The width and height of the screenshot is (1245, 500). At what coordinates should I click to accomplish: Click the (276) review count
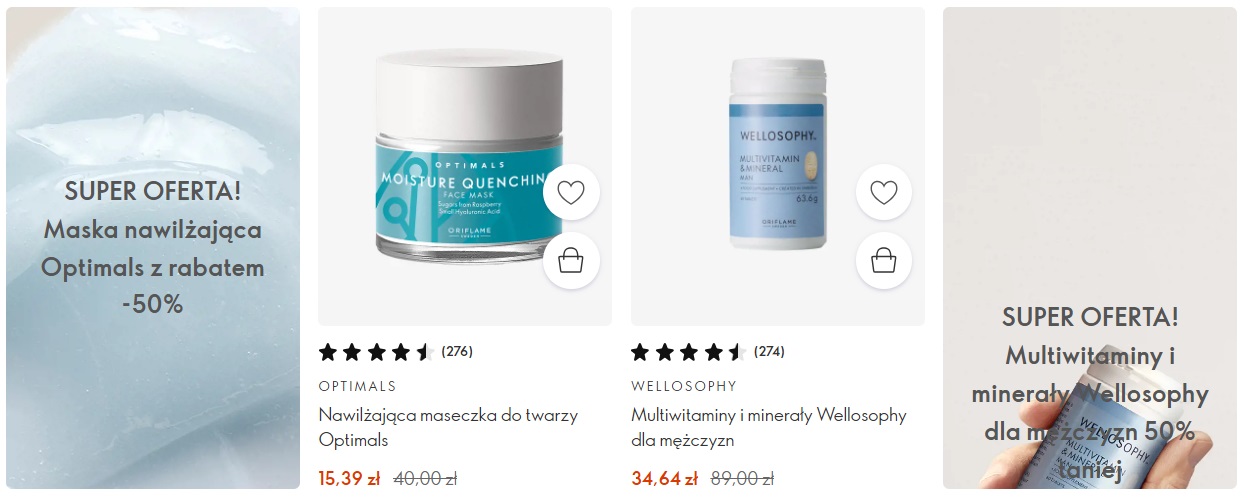457,352
